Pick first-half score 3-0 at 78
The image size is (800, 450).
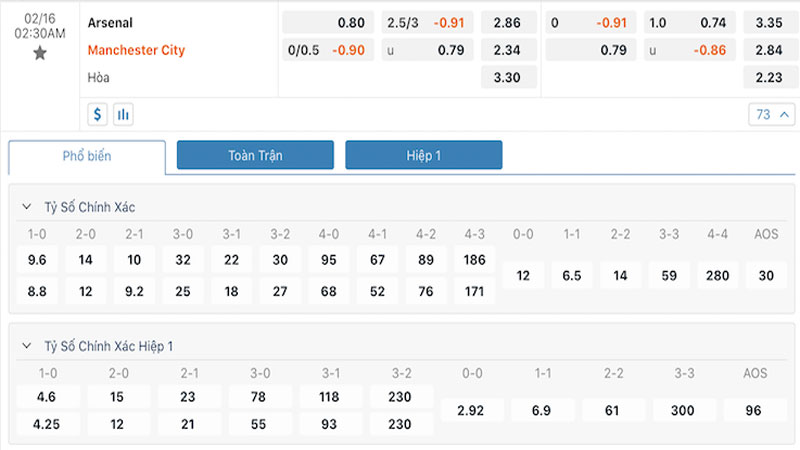pyautogui.click(x=260, y=397)
